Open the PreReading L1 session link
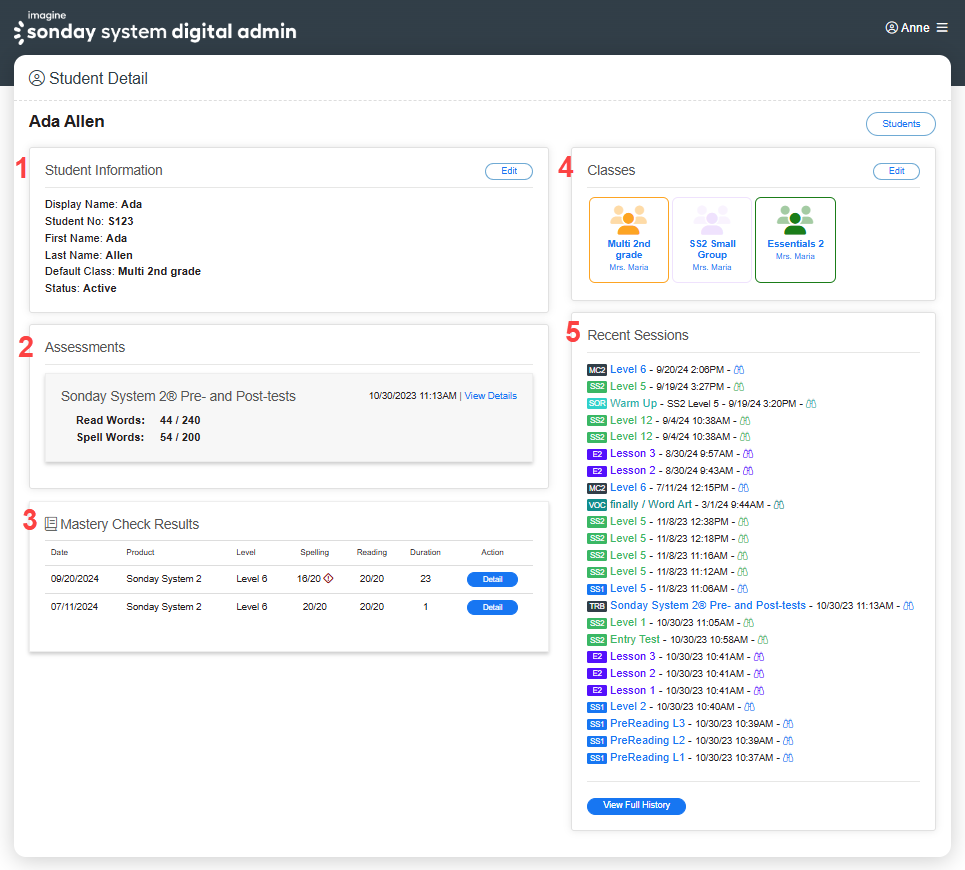This screenshot has height=870, width=965. click(x=647, y=757)
